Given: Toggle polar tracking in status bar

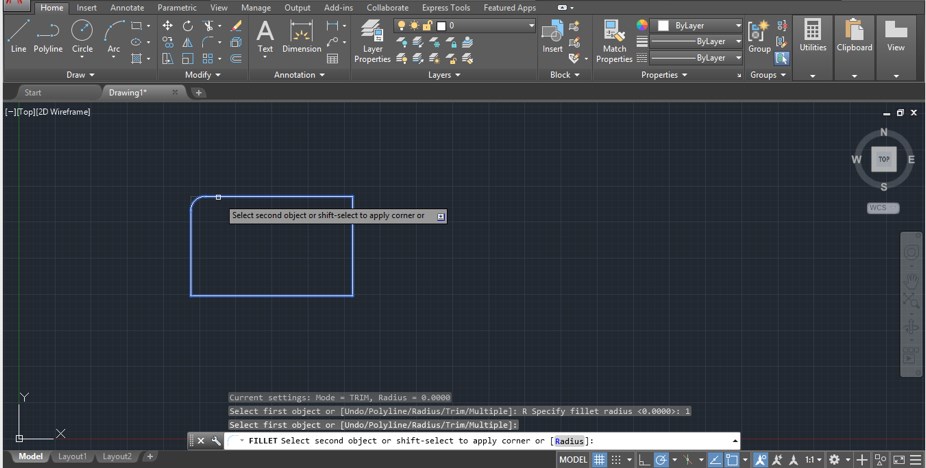Looking at the screenshot, I should click(661, 460).
